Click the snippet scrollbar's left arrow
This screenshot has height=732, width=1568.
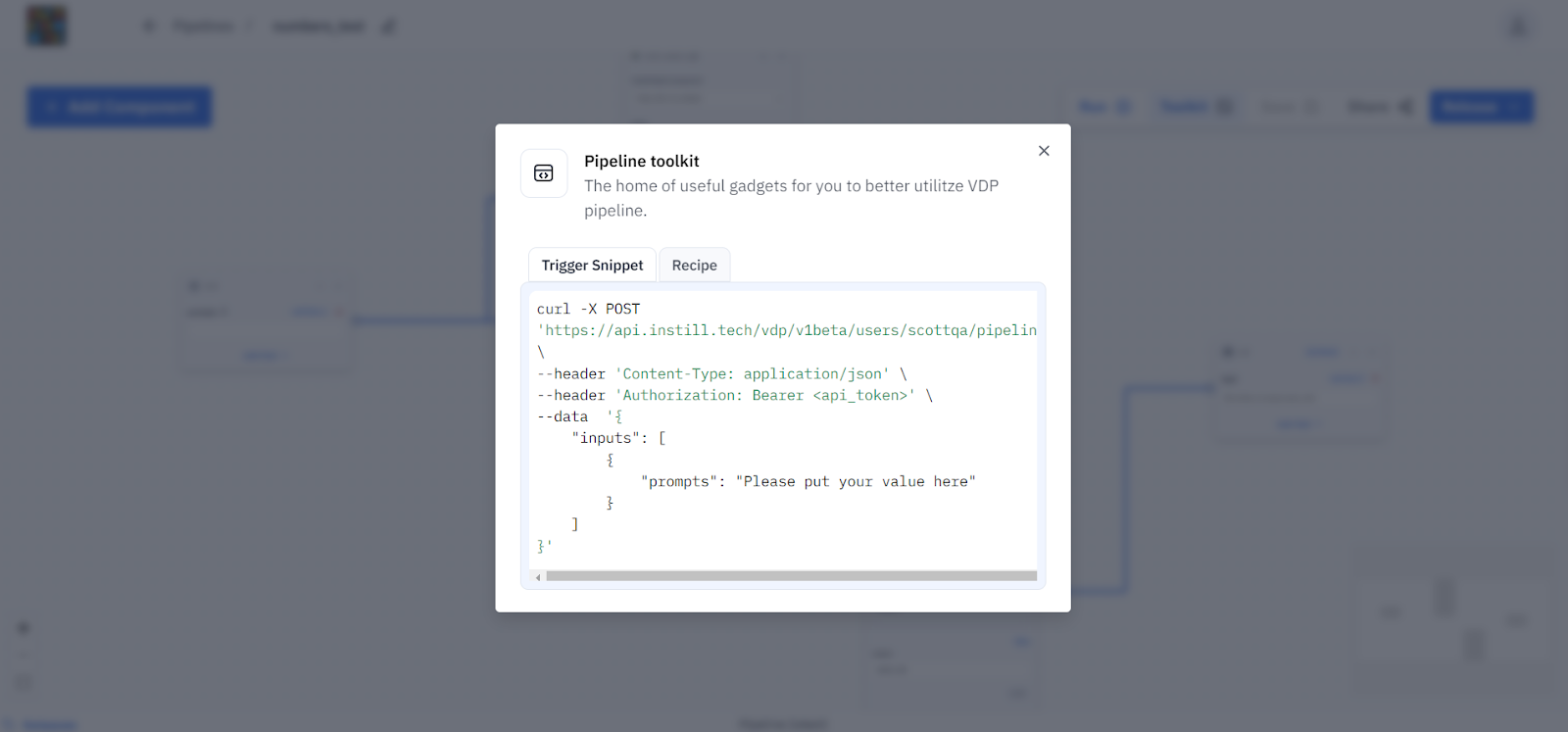[x=537, y=577]
